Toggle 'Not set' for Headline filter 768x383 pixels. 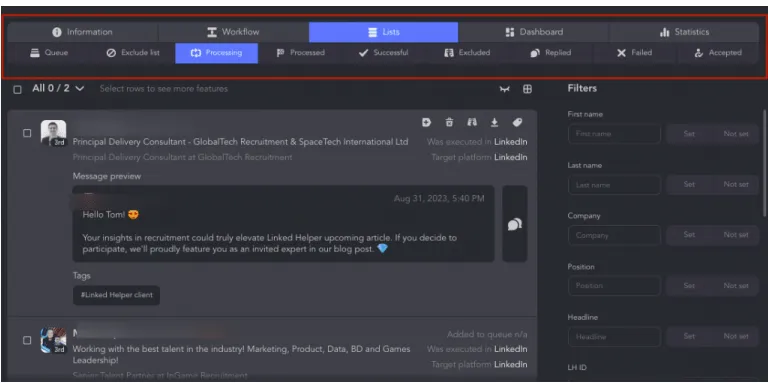pos(736,336)
